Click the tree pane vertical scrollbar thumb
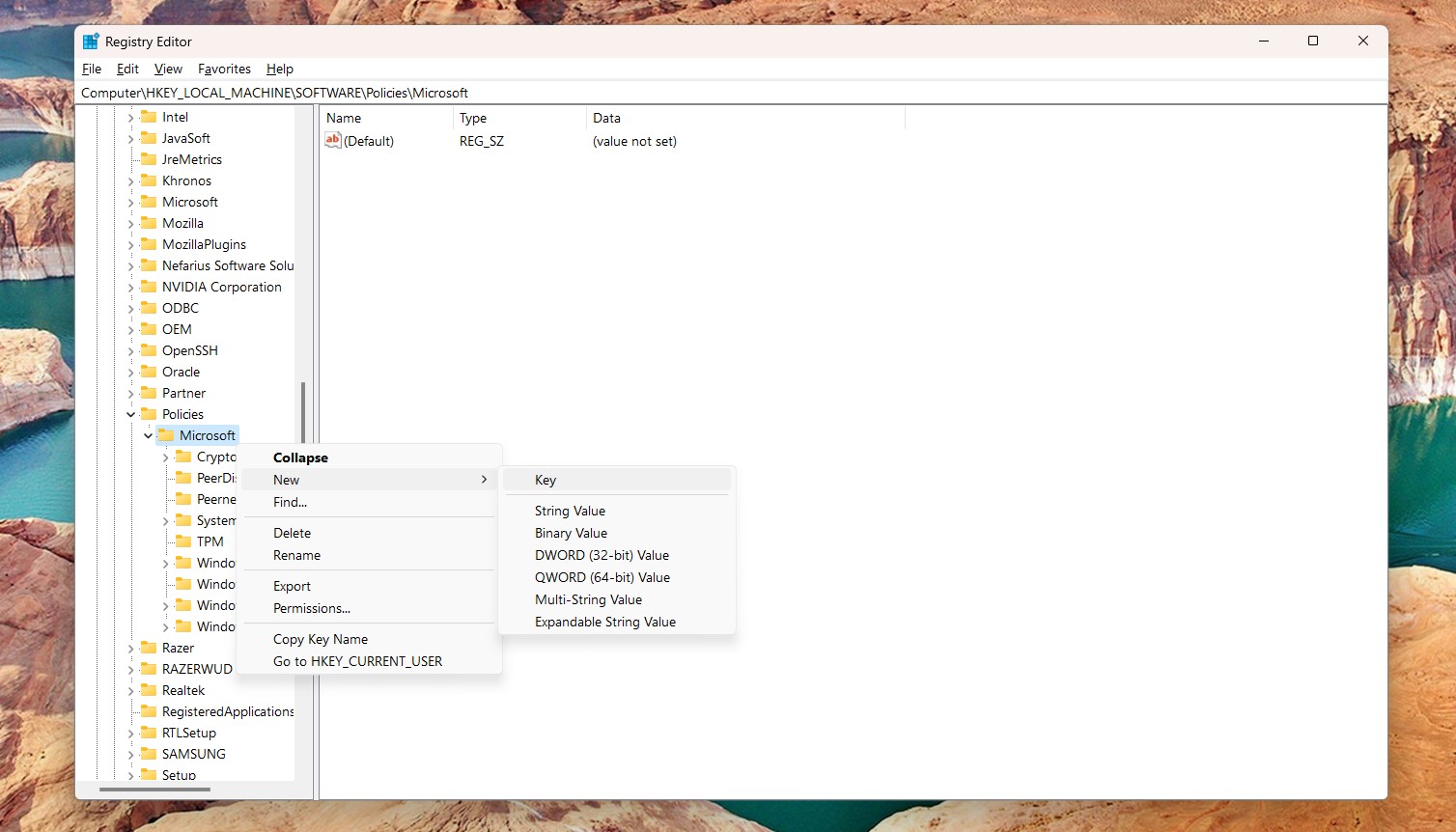Screen dimensions: 1456x832 click(303, 412)
